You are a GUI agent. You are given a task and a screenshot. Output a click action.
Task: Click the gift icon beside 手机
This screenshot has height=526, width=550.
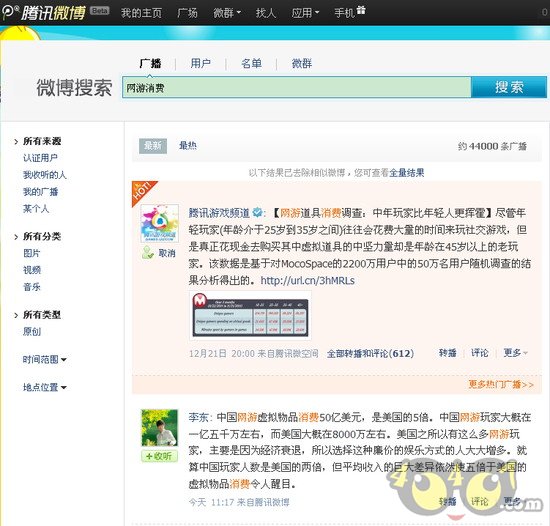click(x=361, y=11)
